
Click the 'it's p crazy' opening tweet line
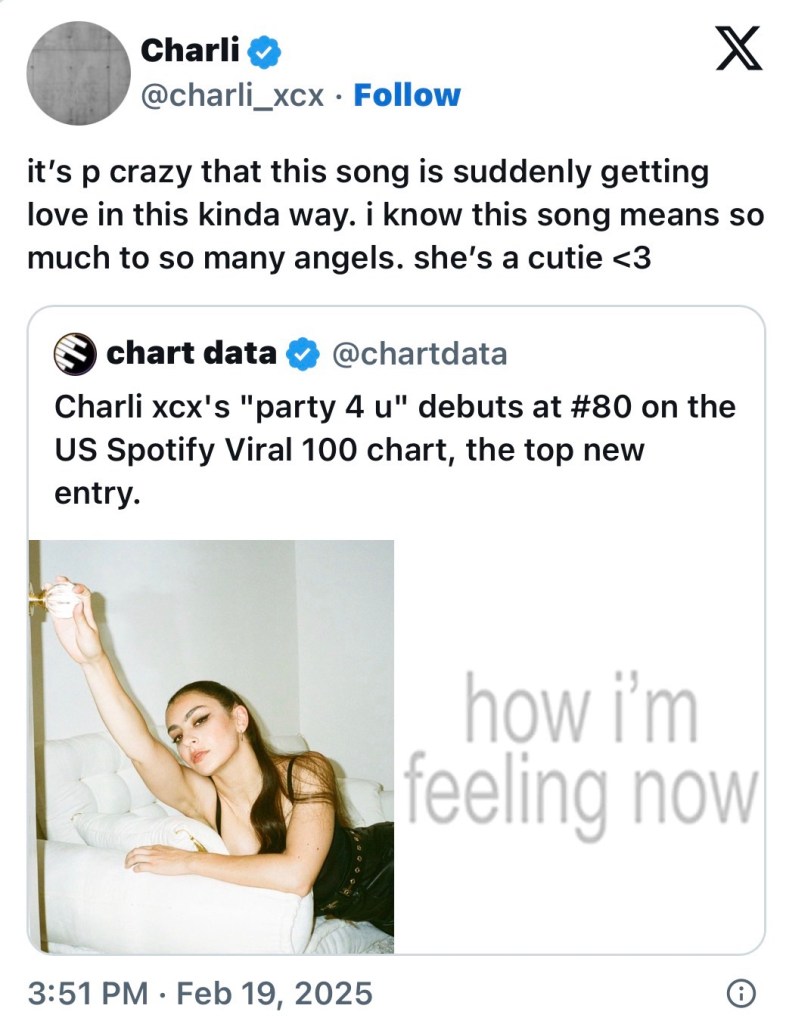368,173
